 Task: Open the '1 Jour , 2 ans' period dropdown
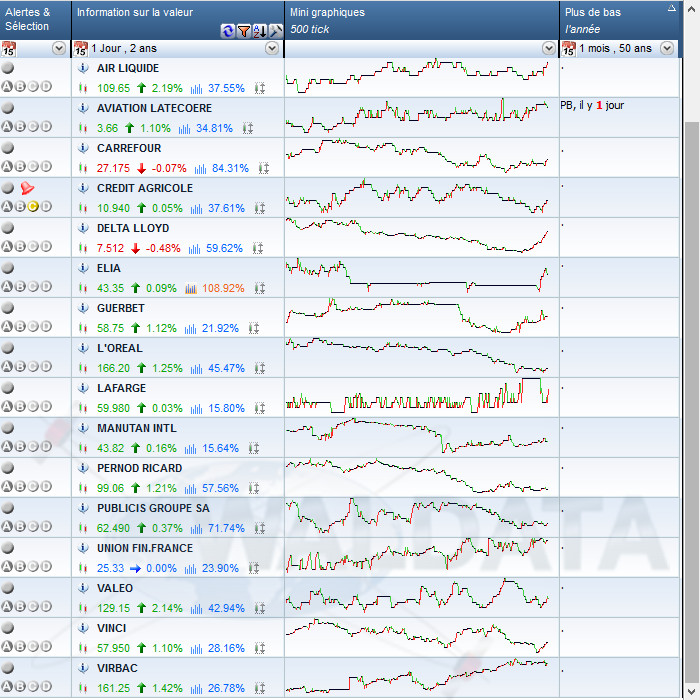(272, 48)
